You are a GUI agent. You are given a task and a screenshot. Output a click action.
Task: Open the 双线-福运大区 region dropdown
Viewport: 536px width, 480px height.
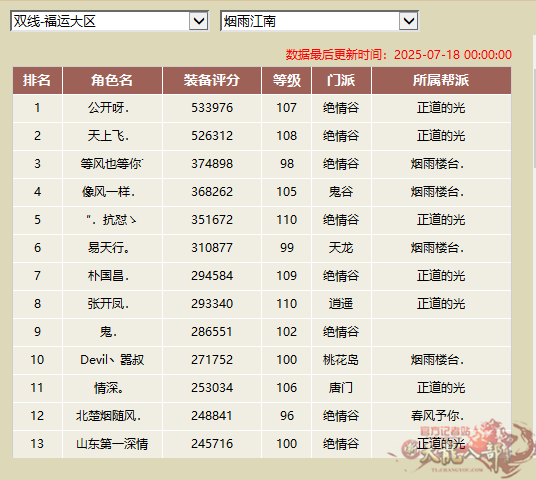109,21
